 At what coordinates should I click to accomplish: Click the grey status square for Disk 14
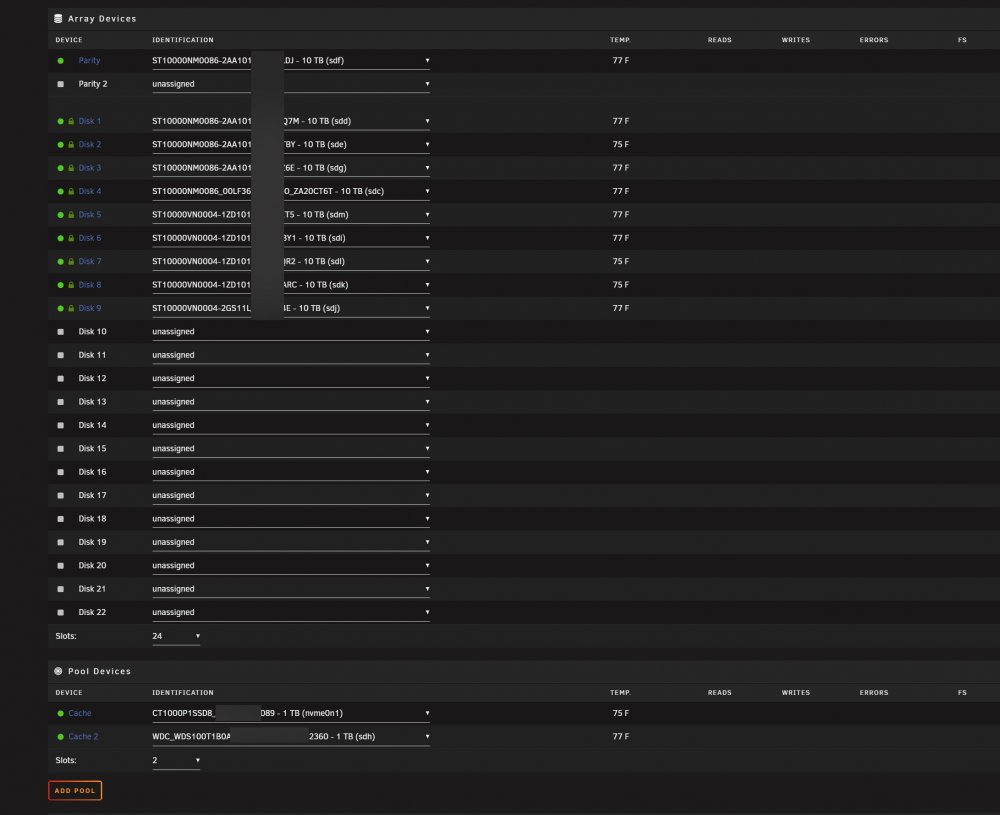tap(61, 425)
